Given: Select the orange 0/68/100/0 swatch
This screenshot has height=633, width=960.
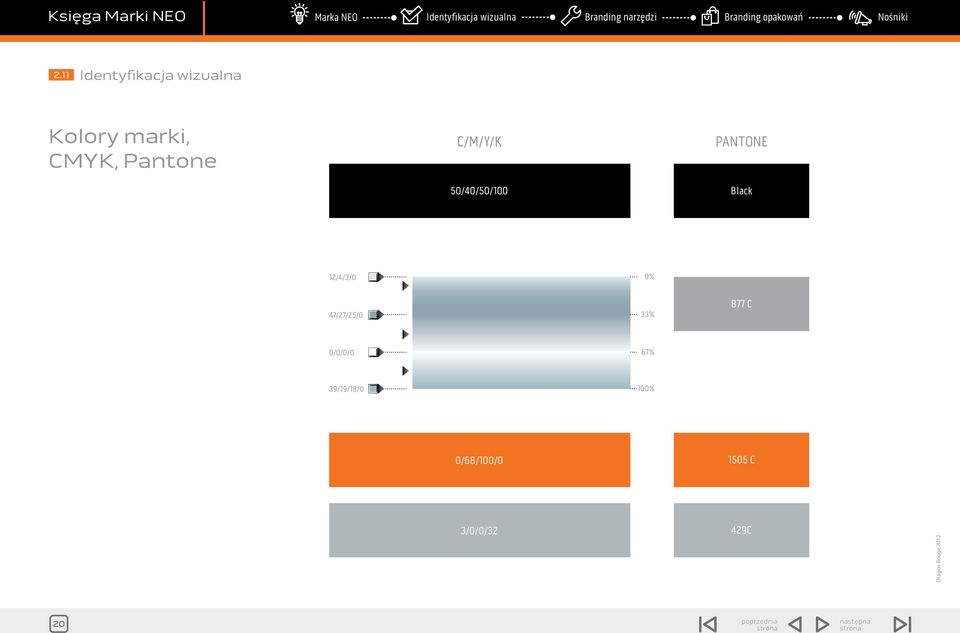Looking at the screenshot, I should pos(479,460).
